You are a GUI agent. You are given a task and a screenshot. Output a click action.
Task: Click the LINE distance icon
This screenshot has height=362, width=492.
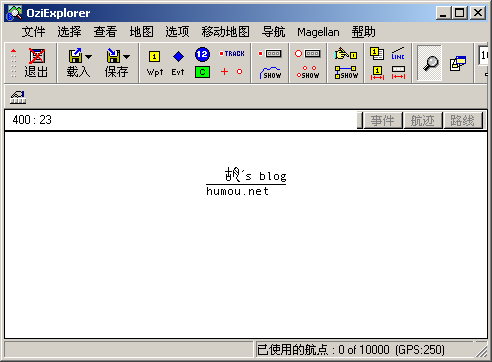point(398,53)
